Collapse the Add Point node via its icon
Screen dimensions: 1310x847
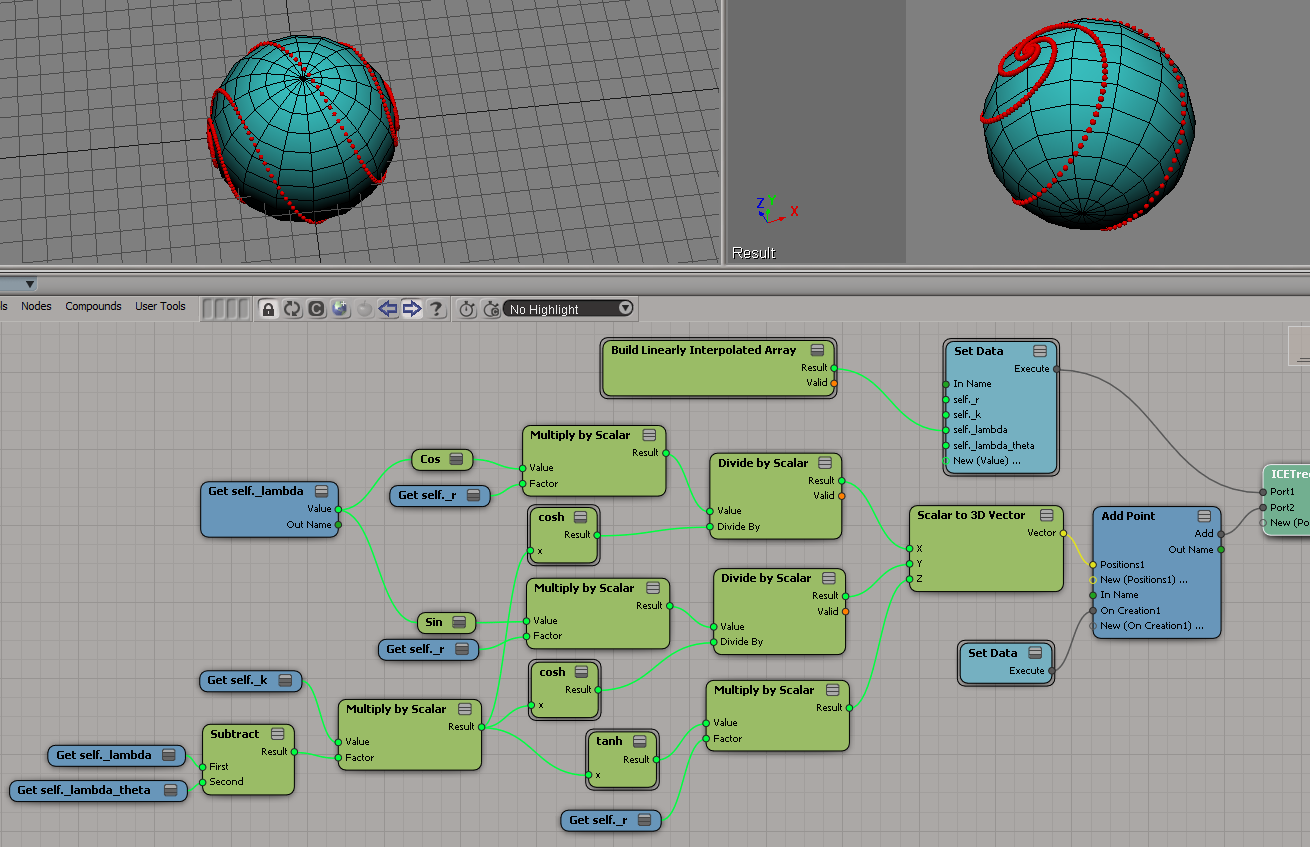click(1204, 516)
